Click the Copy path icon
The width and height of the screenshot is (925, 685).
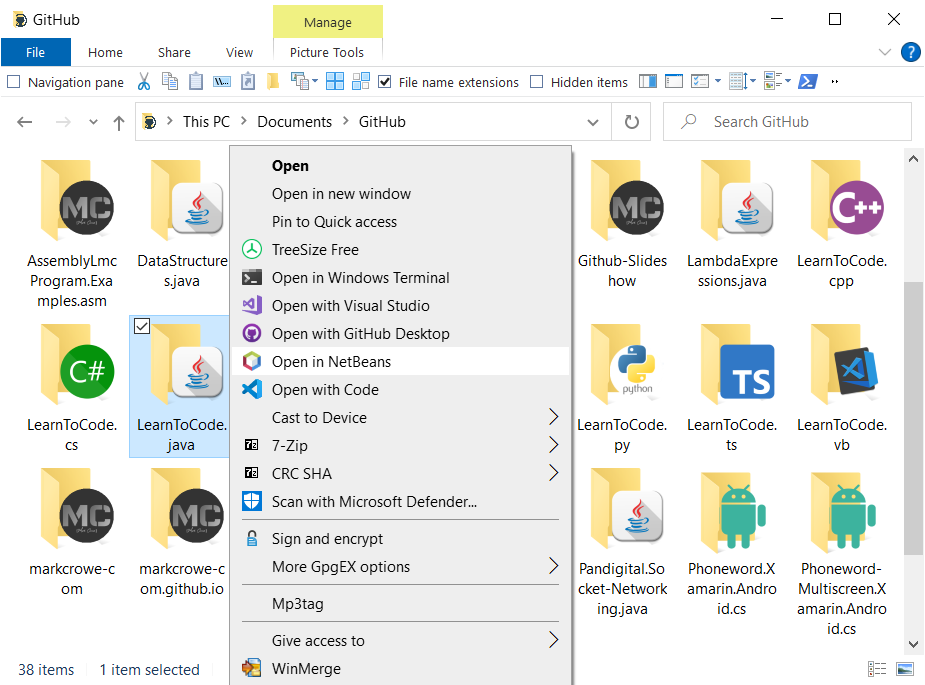coord(222,81)
